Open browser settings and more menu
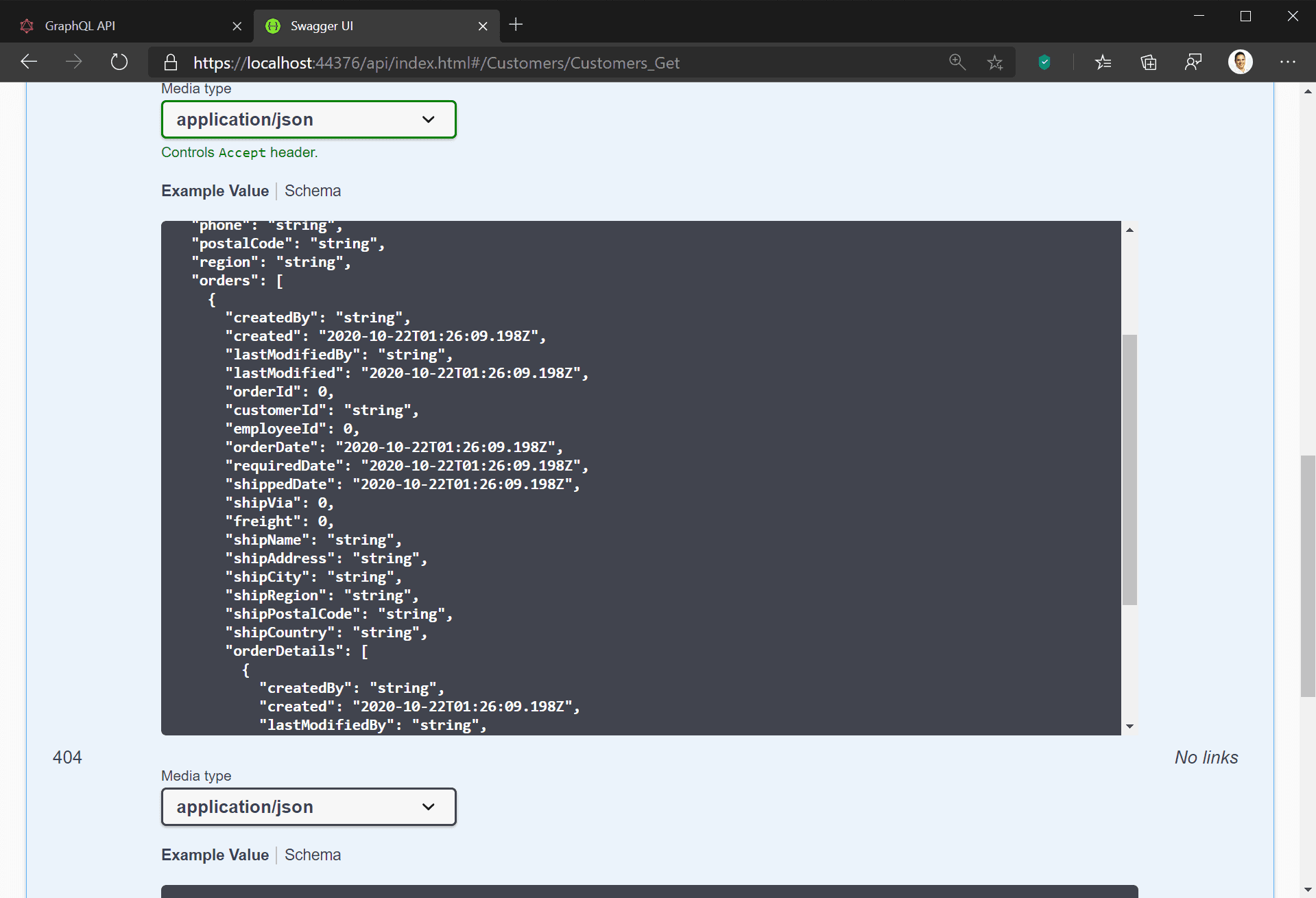1316x898 pixels. (x=1287, y=62)
